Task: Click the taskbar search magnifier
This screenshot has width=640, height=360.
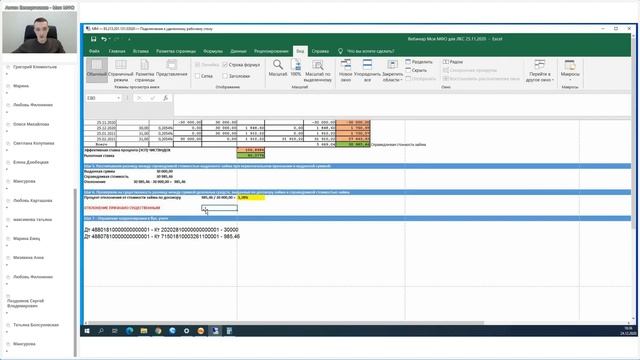Action: pos(101,331)
